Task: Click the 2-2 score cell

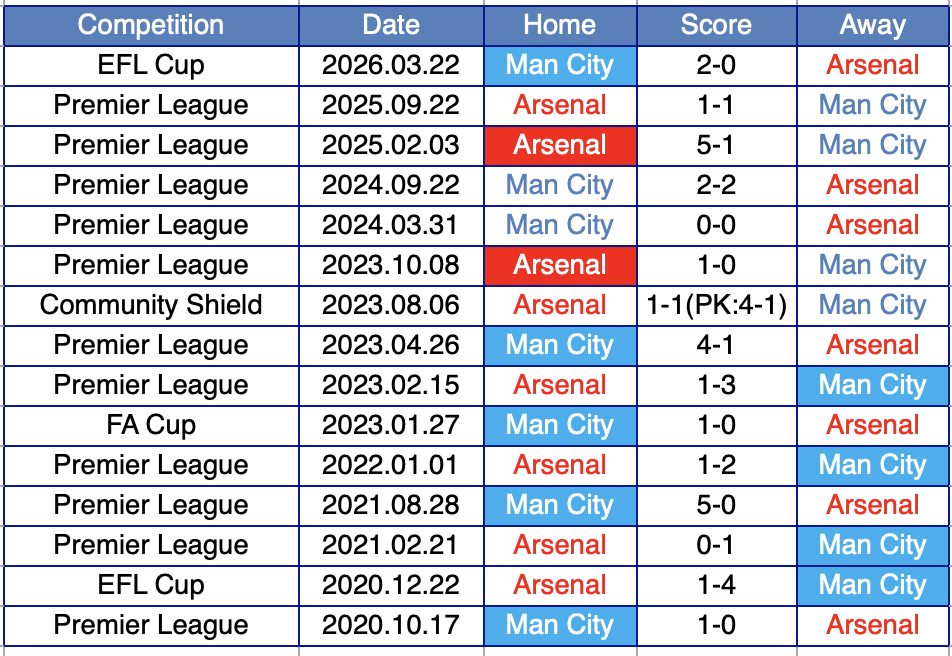Action: pos(716,185)
